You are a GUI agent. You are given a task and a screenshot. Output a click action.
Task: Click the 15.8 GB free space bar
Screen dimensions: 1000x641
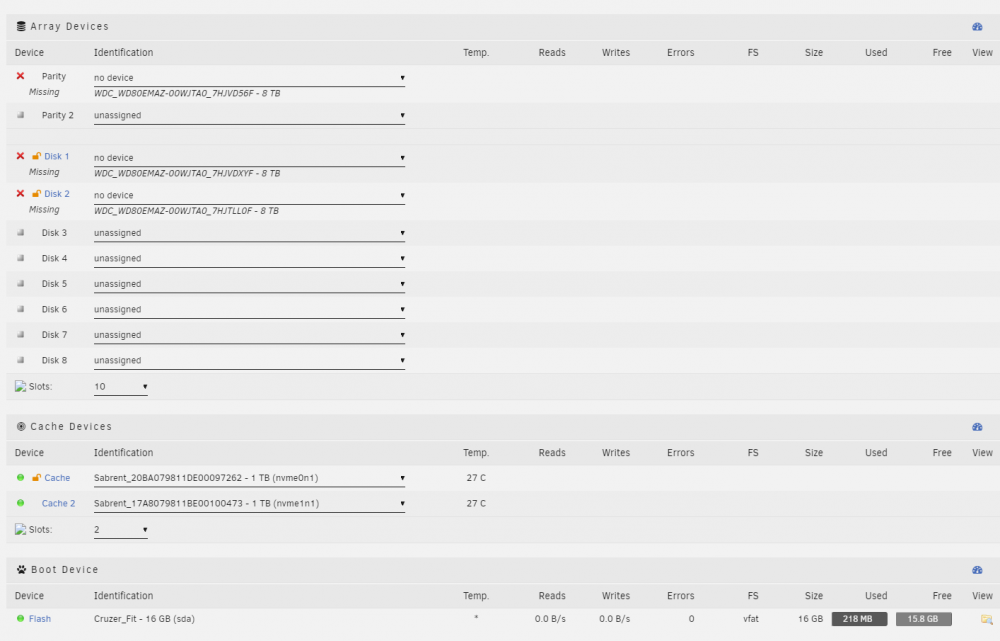click(x=923, y=619)
